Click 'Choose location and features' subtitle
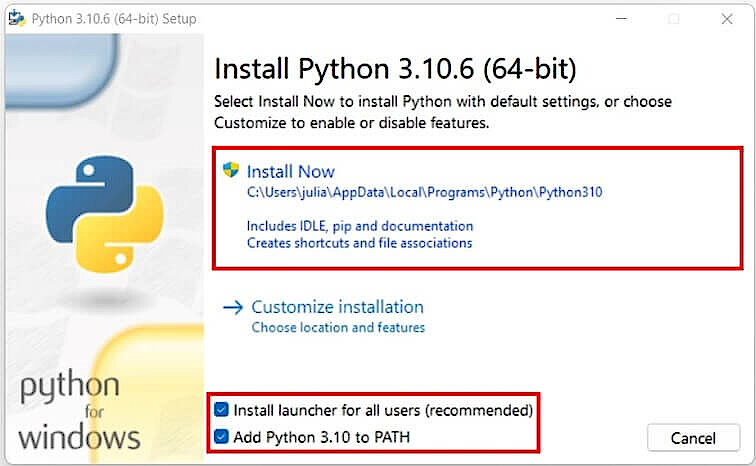This screenshot has width=756, height=466. (338, 328)
